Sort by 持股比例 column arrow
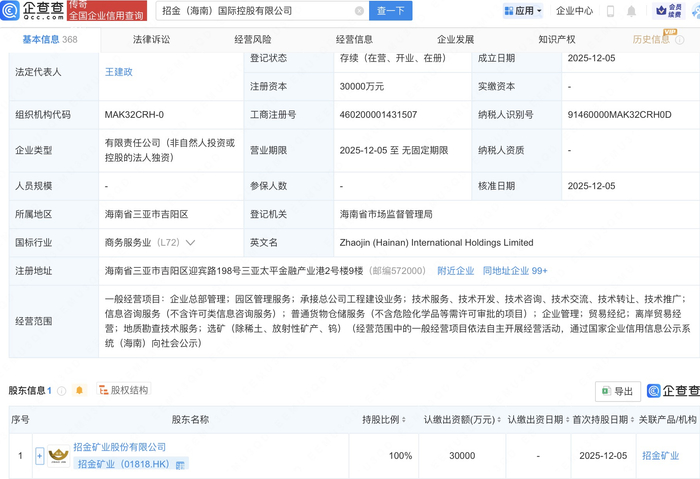The width and height of the screenshot is (700, 479). (406, 420)
